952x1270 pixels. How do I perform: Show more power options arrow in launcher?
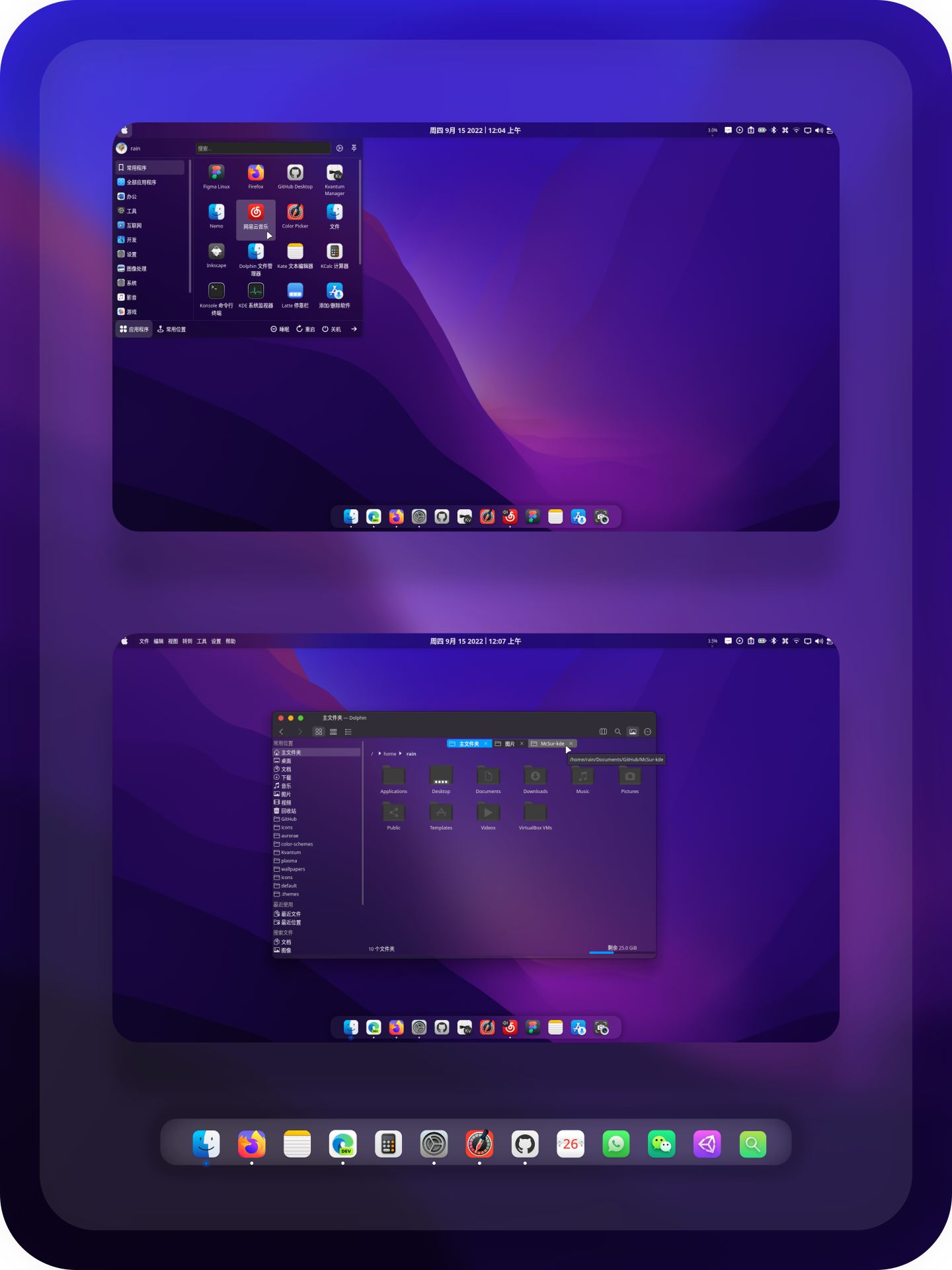point(354,329)
